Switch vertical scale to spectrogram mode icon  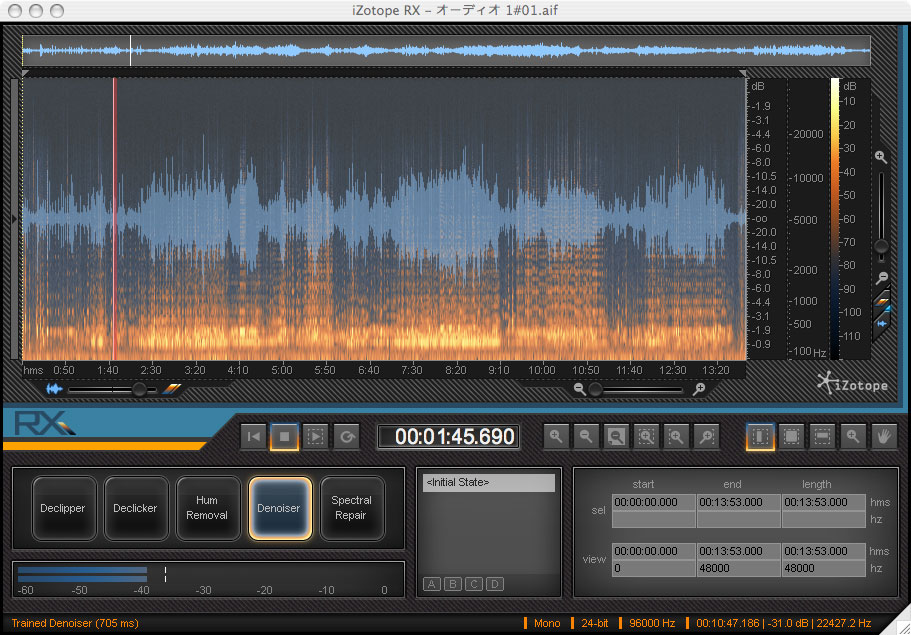click(x=883, y=302)
